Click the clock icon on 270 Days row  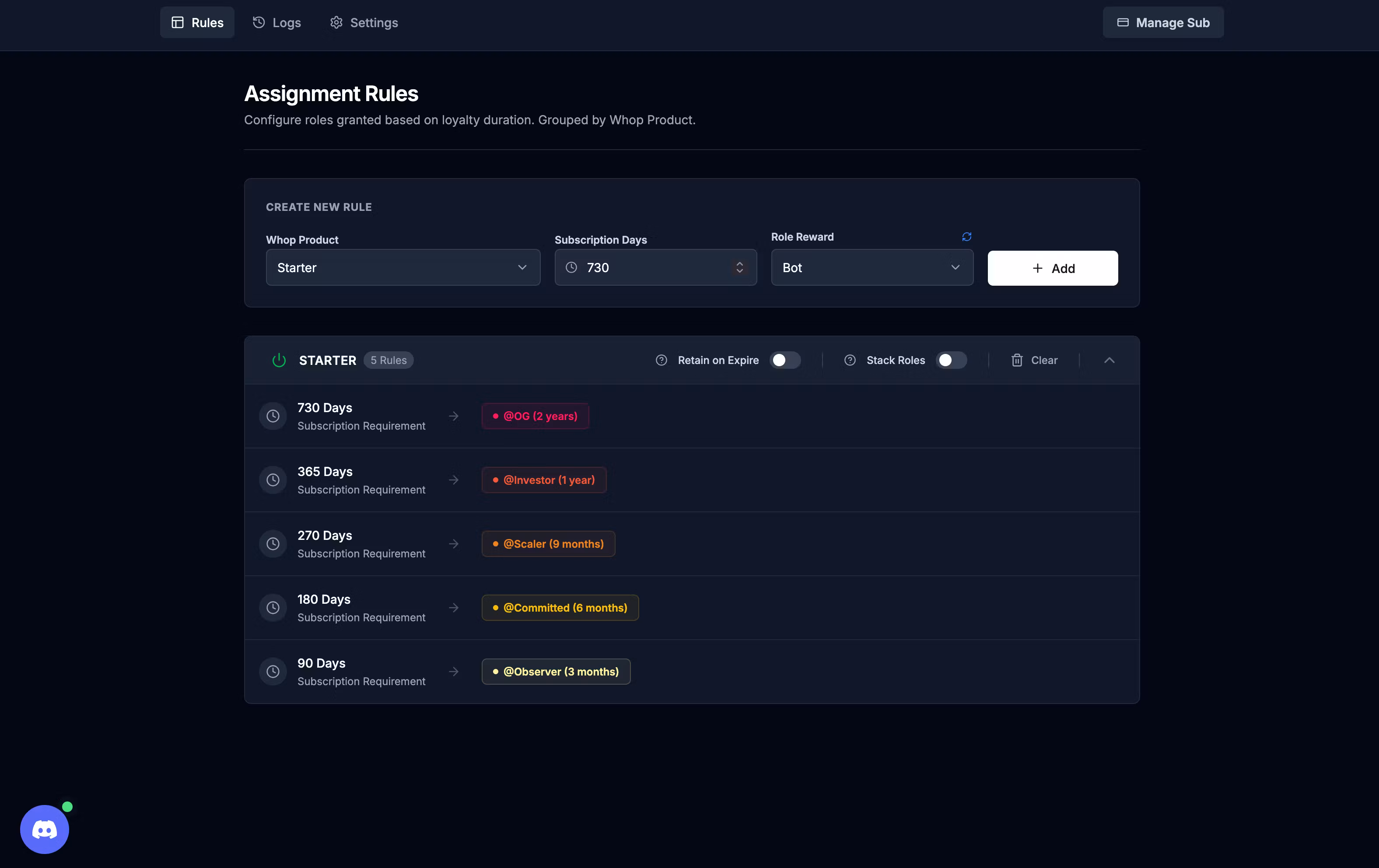coord(273,544)
